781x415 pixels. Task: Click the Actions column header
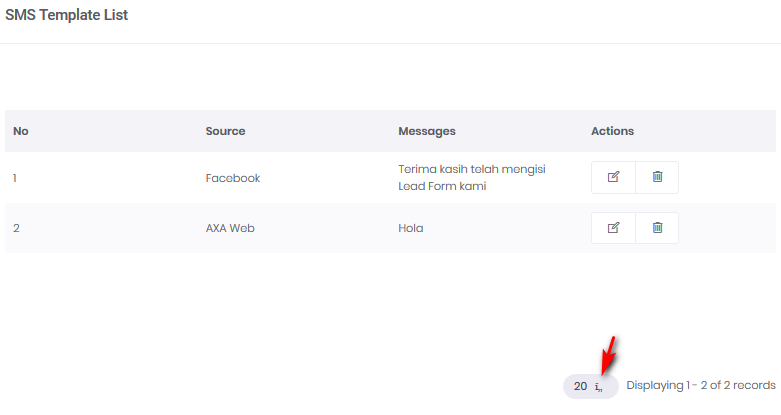[x=612, y=131]
